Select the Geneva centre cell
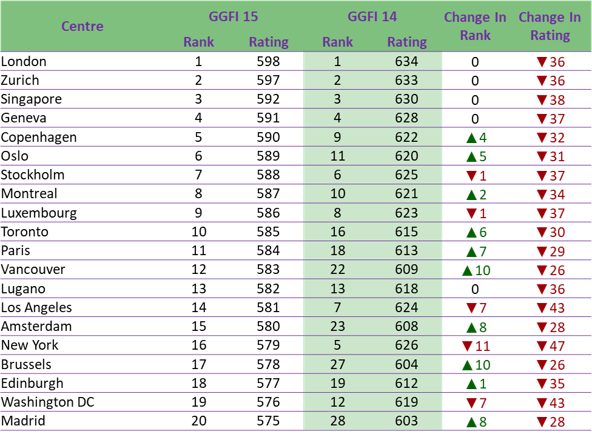This screenshot has height=440, width=592. (23, 118)
